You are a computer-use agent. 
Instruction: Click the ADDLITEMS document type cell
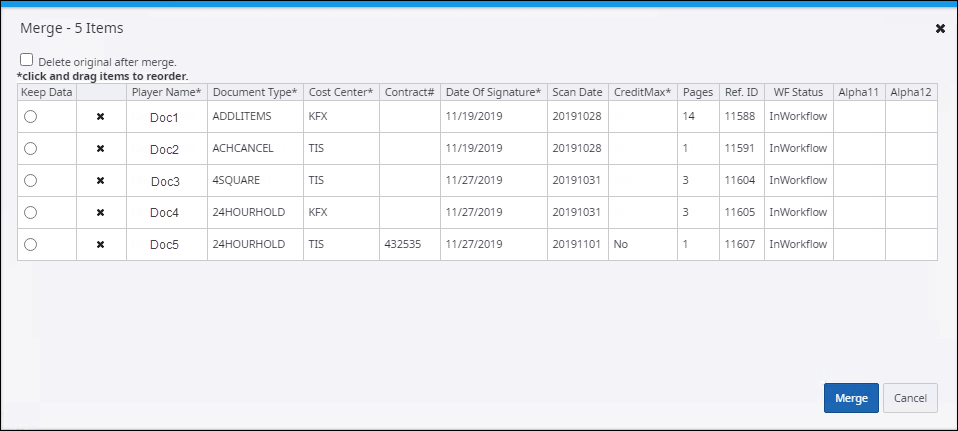tap(242, 117)
